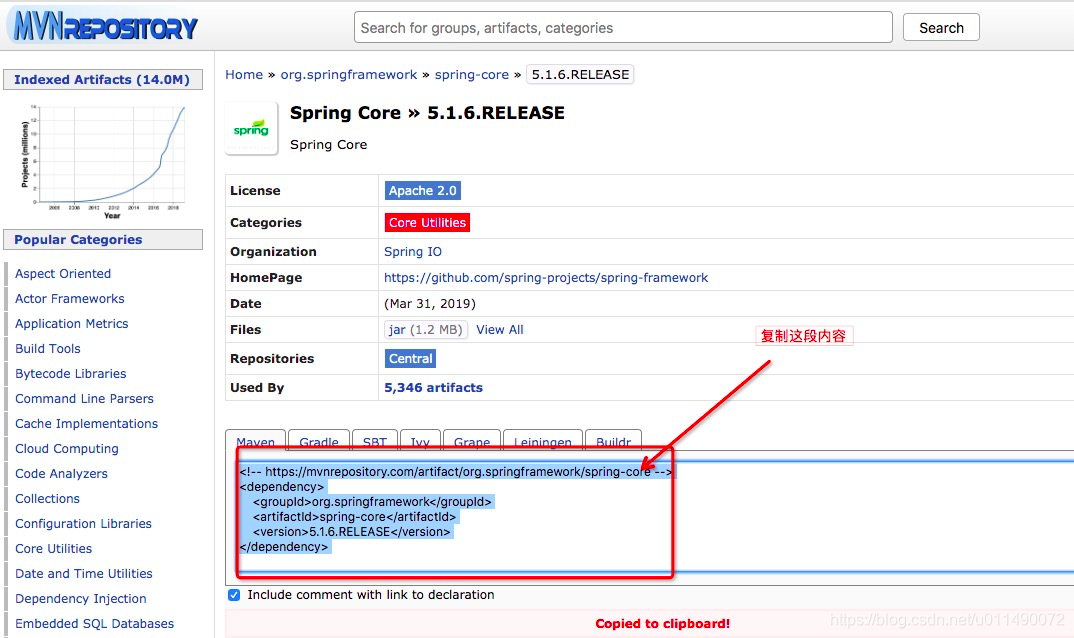
Task: Open the Apache 2.0 license badge
Action: pos(423,191)
